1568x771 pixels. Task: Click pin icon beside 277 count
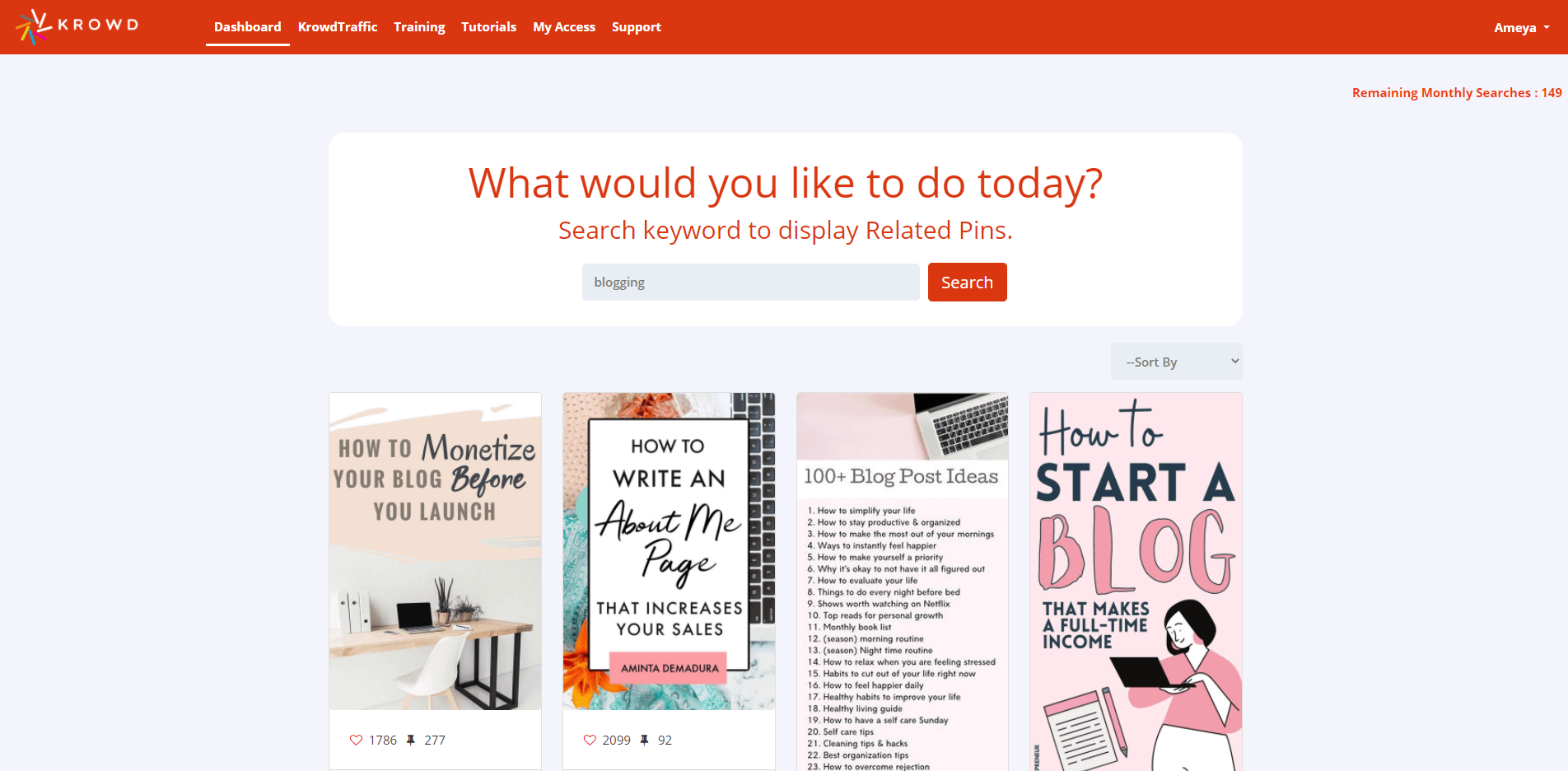(411, 740)
